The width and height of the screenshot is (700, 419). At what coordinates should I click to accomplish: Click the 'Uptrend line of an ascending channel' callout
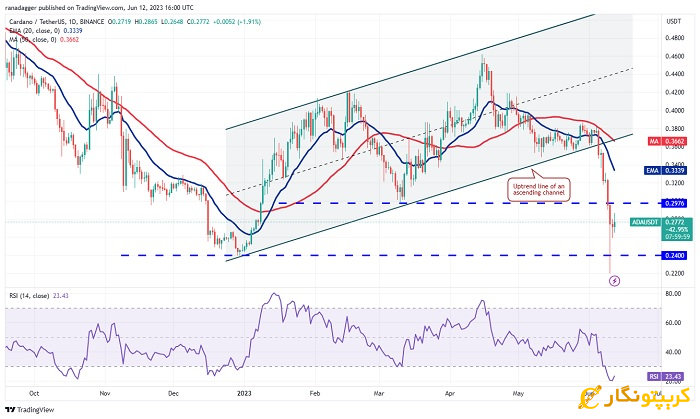[538, 189]
